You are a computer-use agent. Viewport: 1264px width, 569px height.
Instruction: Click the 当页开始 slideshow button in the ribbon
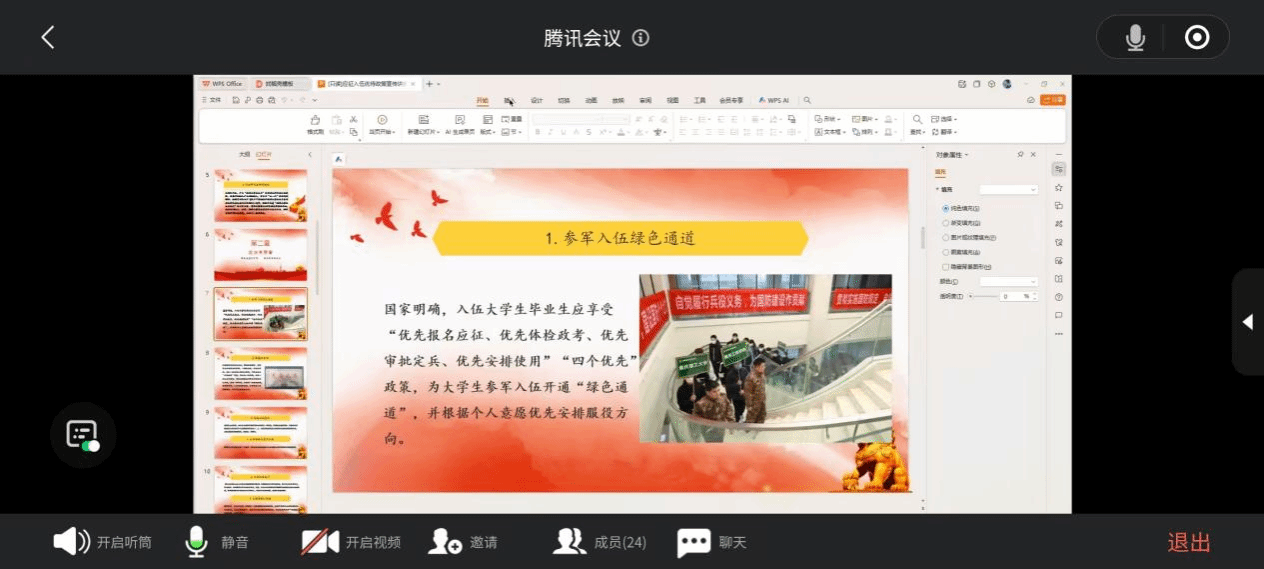coord(382,124)
